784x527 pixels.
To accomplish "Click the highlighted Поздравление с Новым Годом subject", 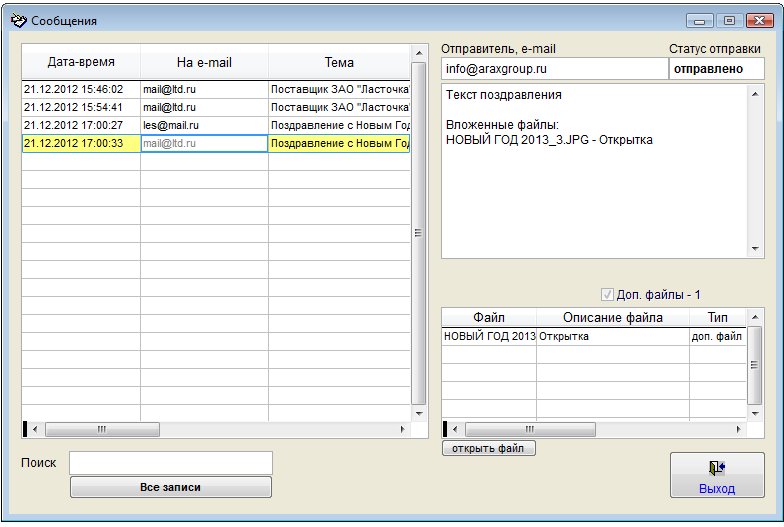I will tap(340, 144).
